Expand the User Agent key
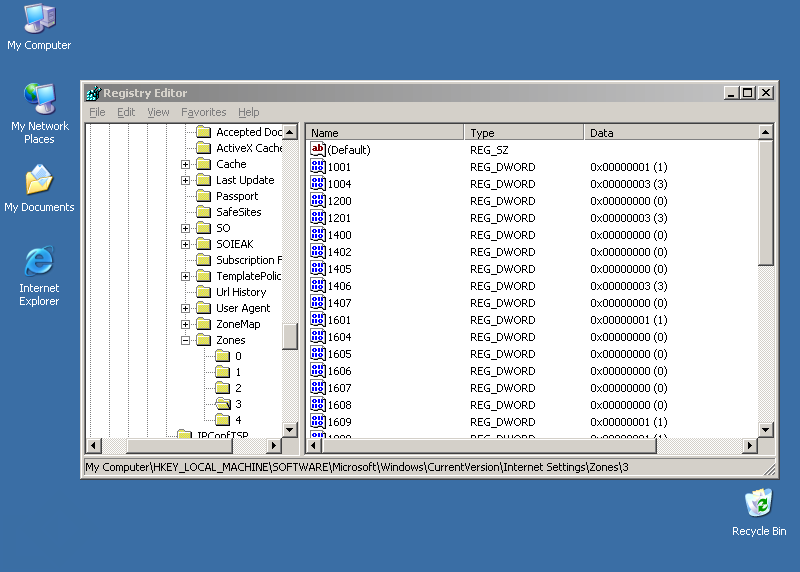Viewport: 800px width, 572px height. point(185,308)
